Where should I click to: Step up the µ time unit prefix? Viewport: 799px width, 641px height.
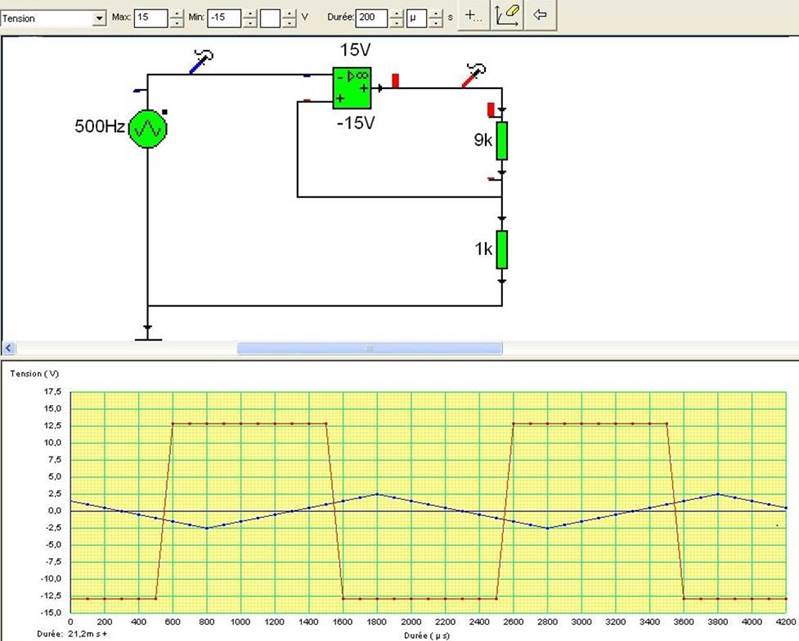click(x=436, y=13)
